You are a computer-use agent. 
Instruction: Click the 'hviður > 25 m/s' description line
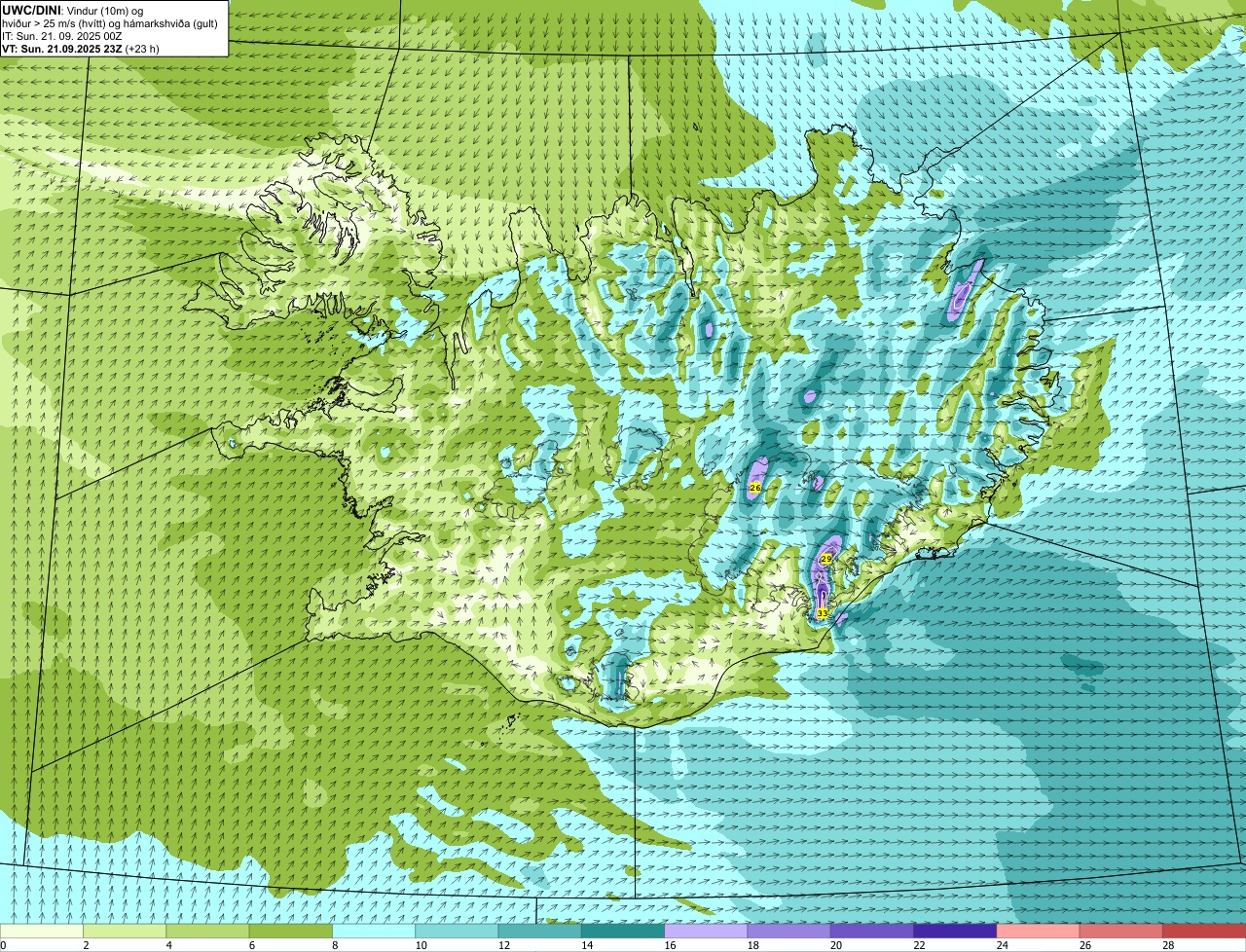[x=110, y=23]
